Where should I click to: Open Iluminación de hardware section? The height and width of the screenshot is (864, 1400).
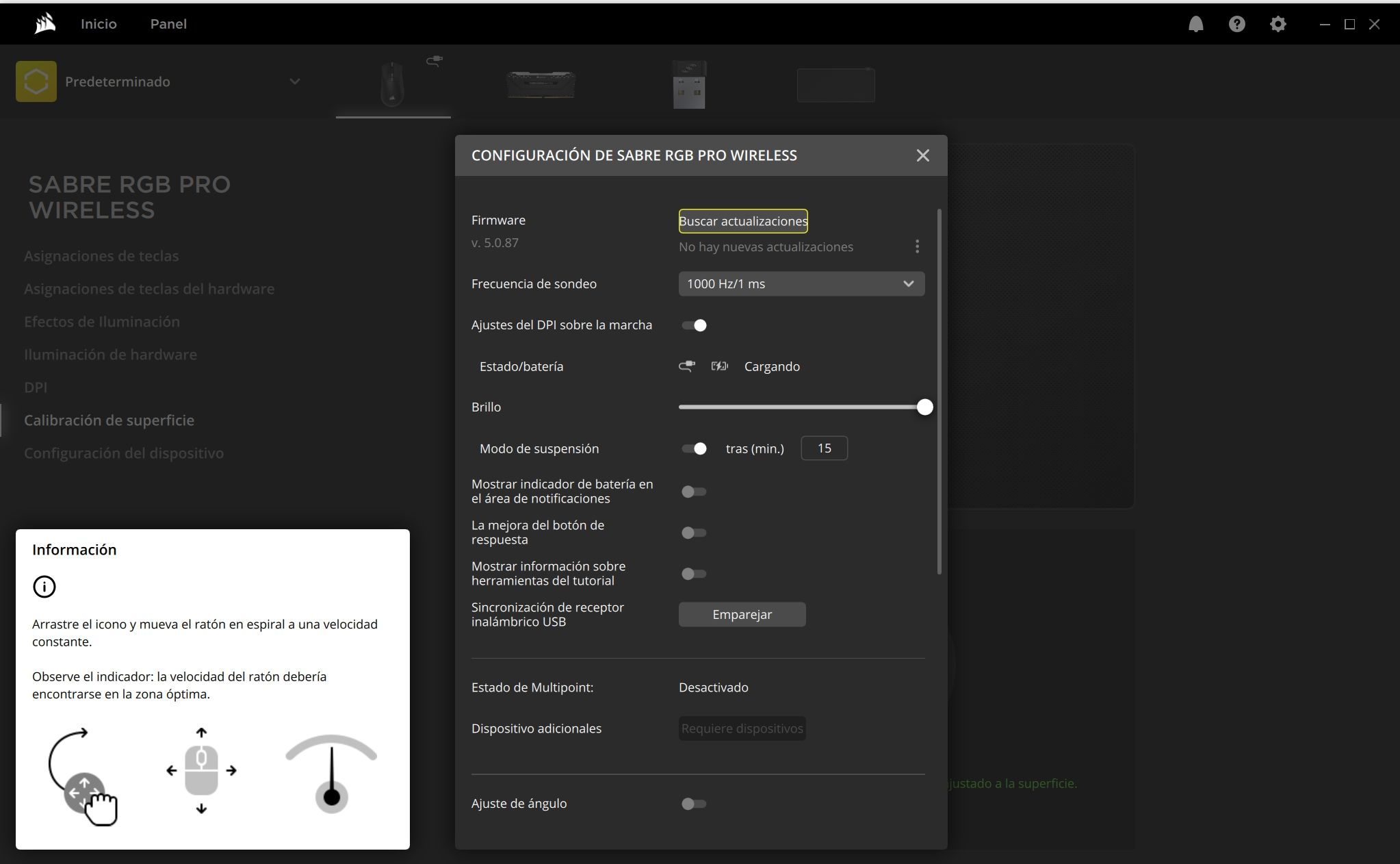110,355
